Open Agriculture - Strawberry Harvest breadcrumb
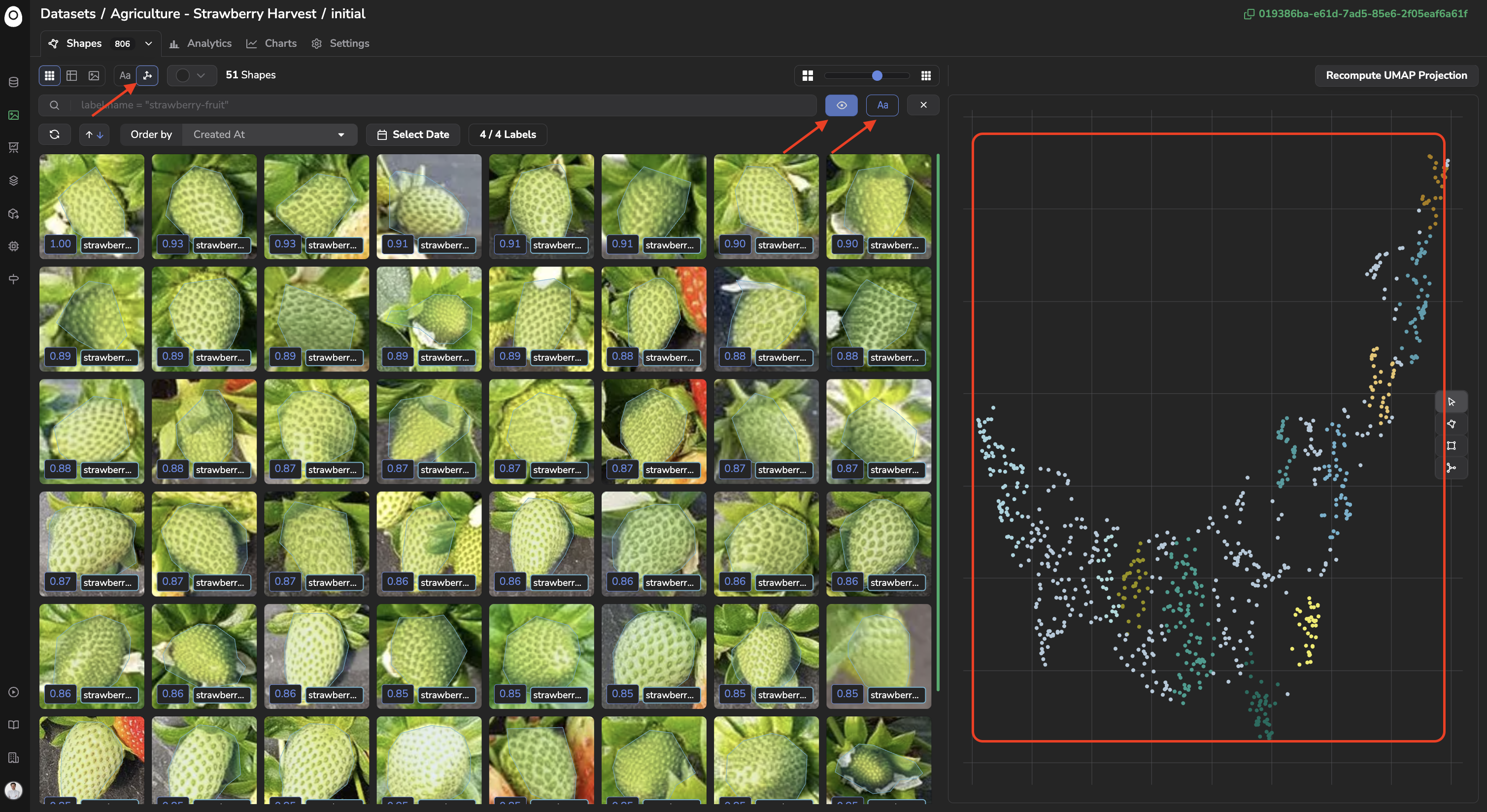 pos(213,14)
